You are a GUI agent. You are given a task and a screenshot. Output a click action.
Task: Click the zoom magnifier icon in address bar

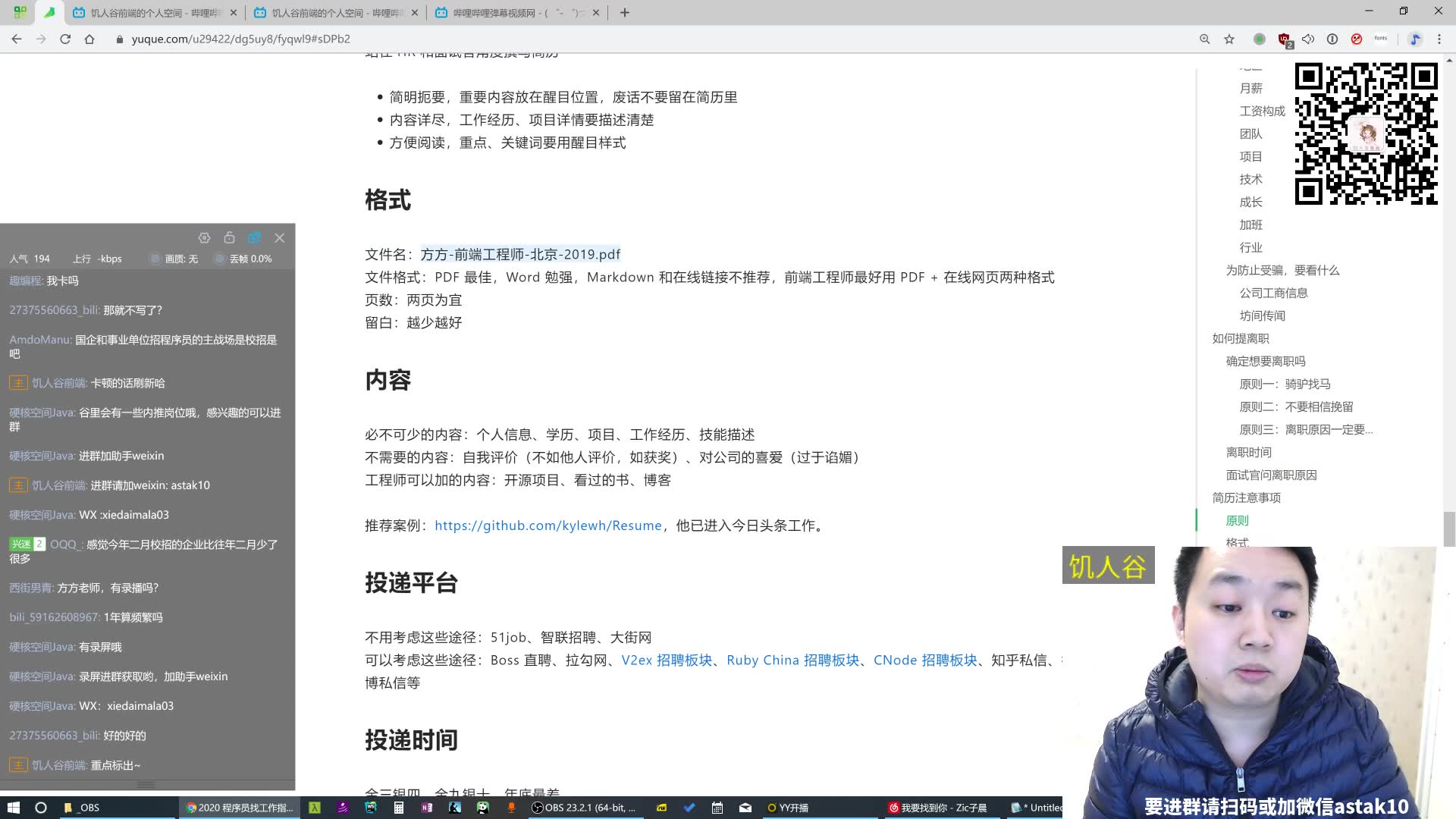pyautogui.click(x=1204, y=39)
